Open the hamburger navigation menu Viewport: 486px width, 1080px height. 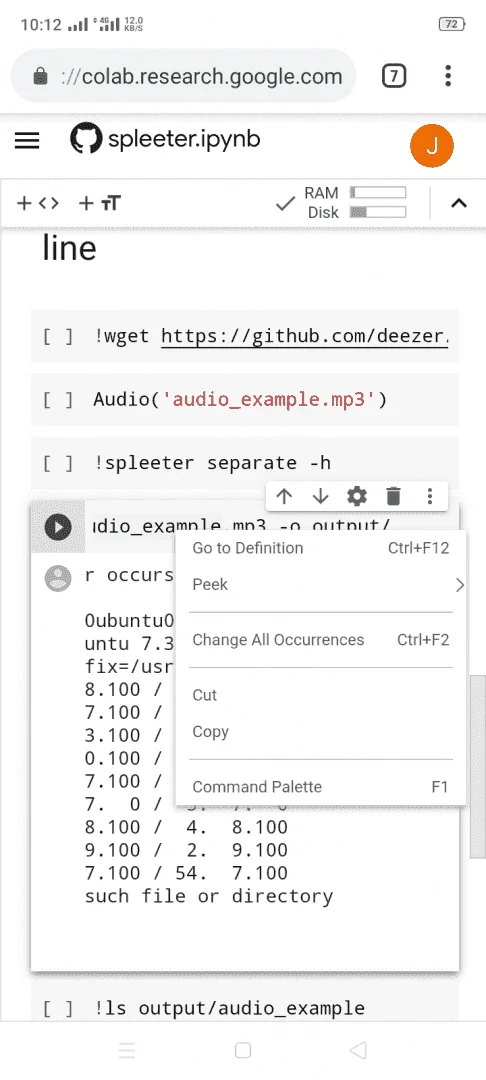27,141
